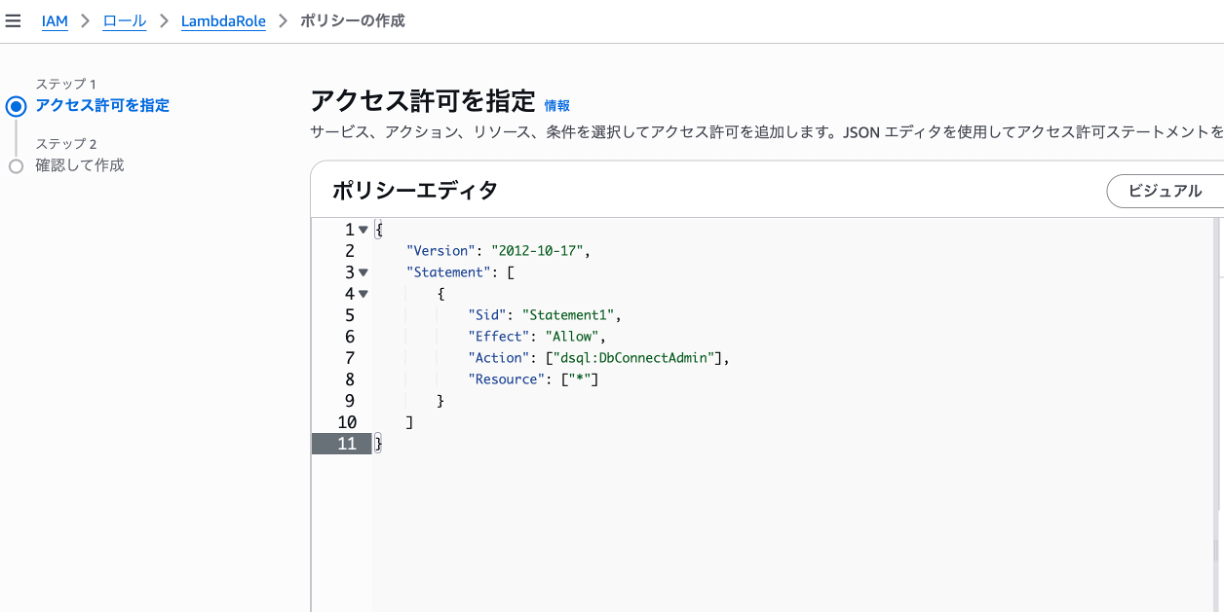The width and height of the screenshot is (1224, 612).
Task: Go to IAM breadcrumb link
Action: click(x=55, y=21)
